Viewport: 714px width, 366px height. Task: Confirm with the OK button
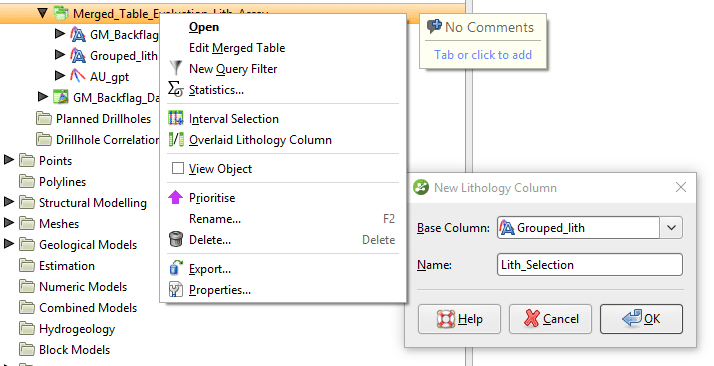coord(641,319)
